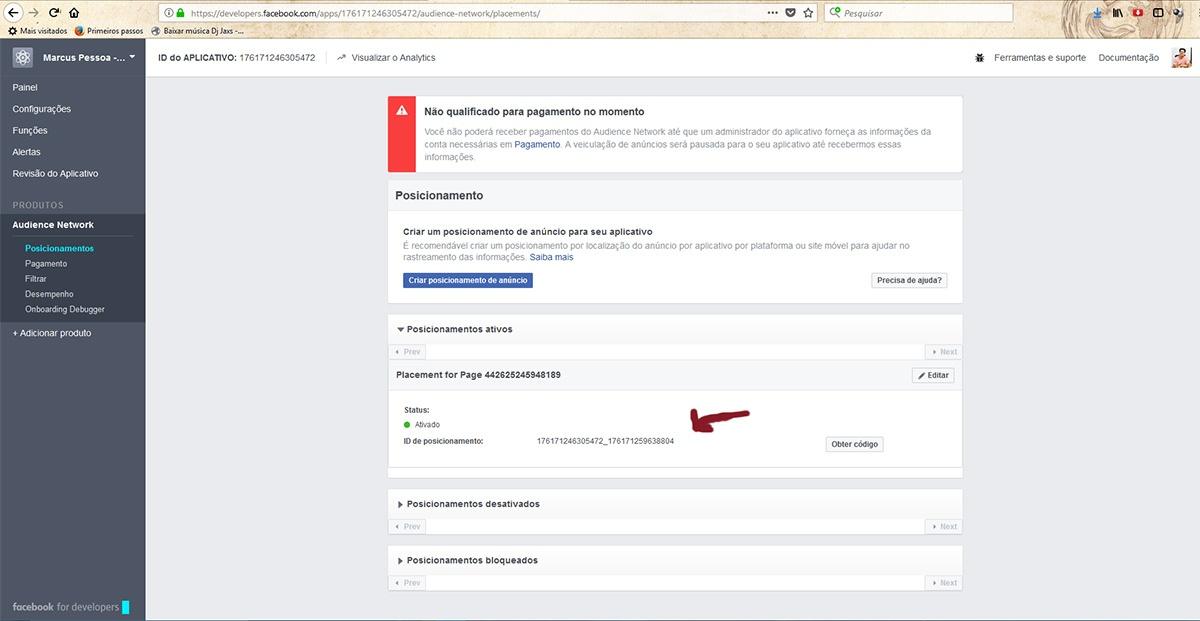The width and height of the screenshot is (1200, 621).
Task: Click the browser forward arrow
Action: (x=36, y=13)
